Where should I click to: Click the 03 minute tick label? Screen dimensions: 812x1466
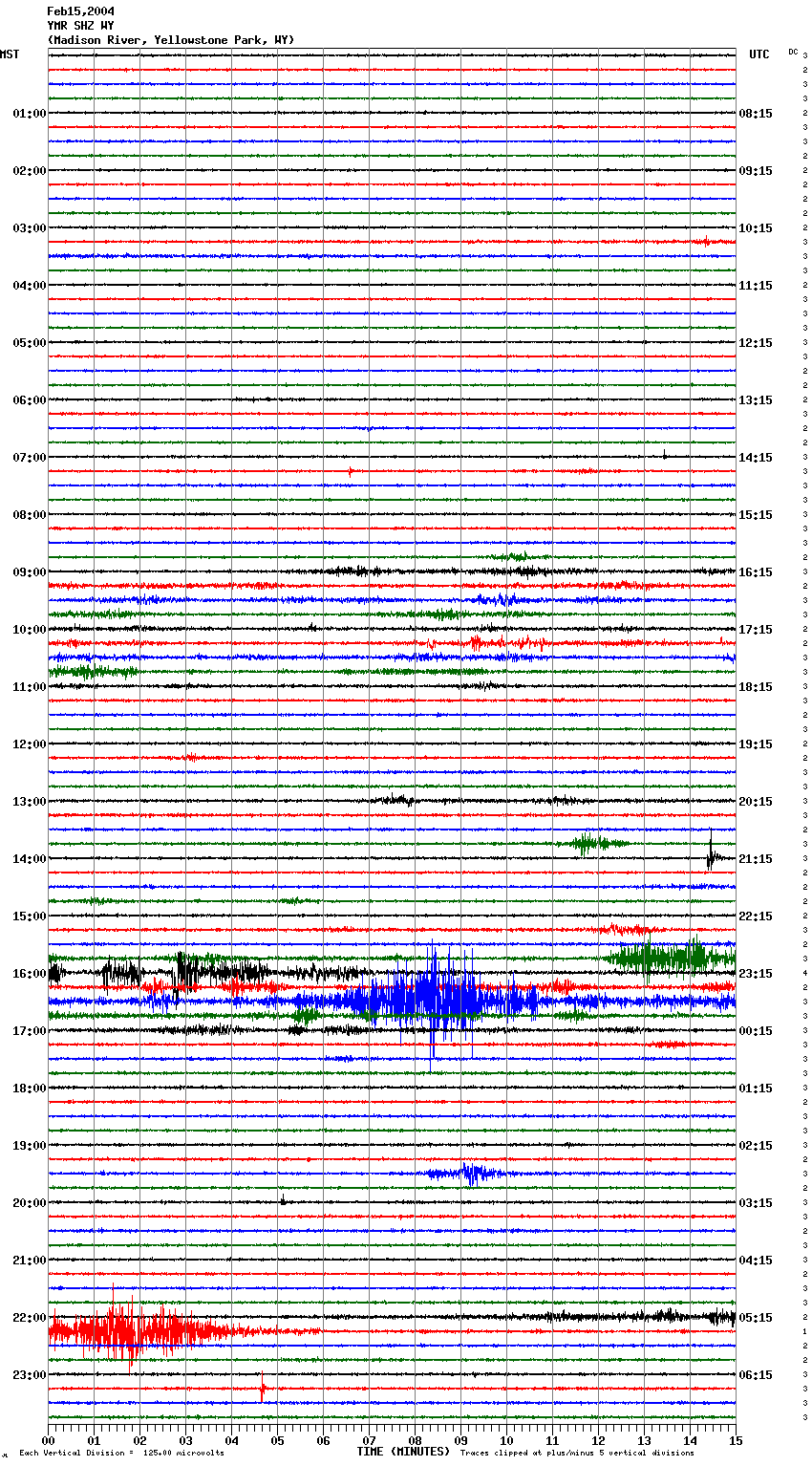pos(185,1440)
